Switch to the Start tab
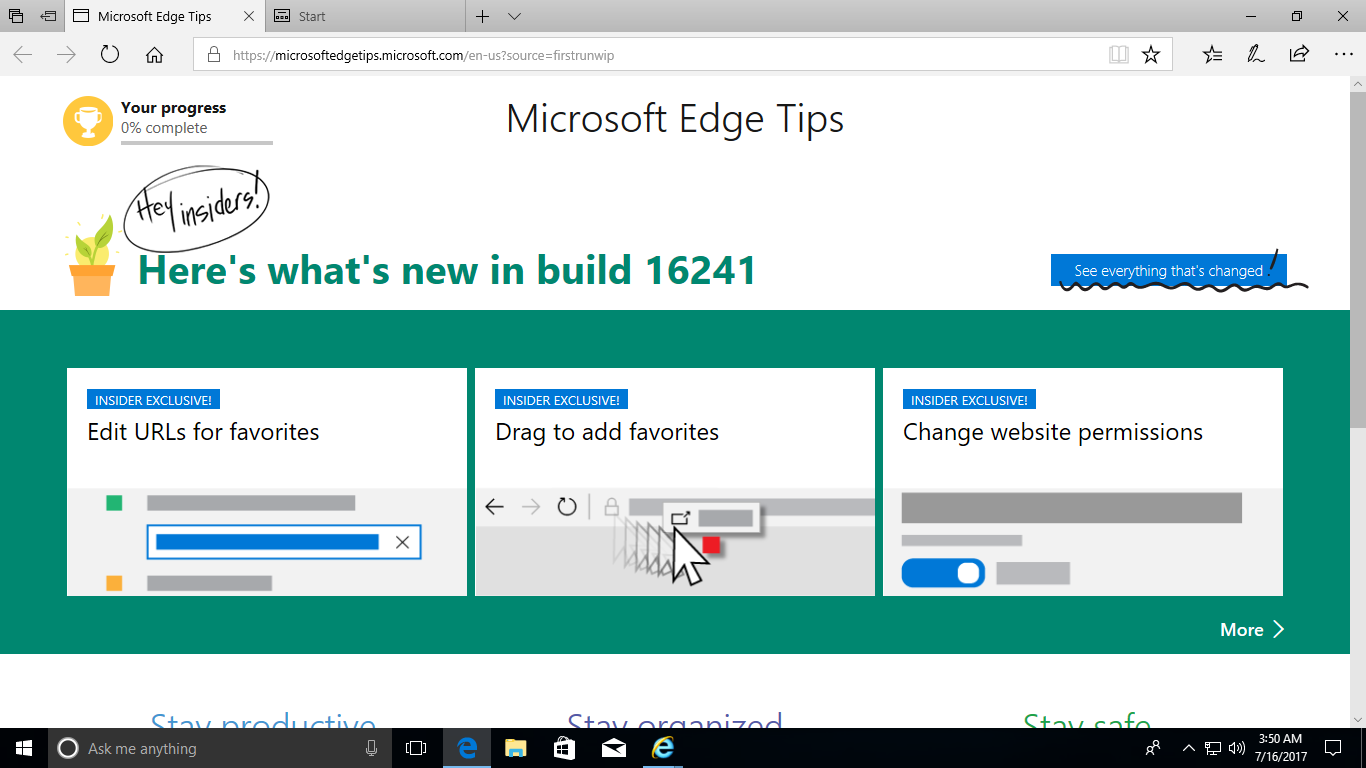 pyautogui.click(x=367, y=16)
